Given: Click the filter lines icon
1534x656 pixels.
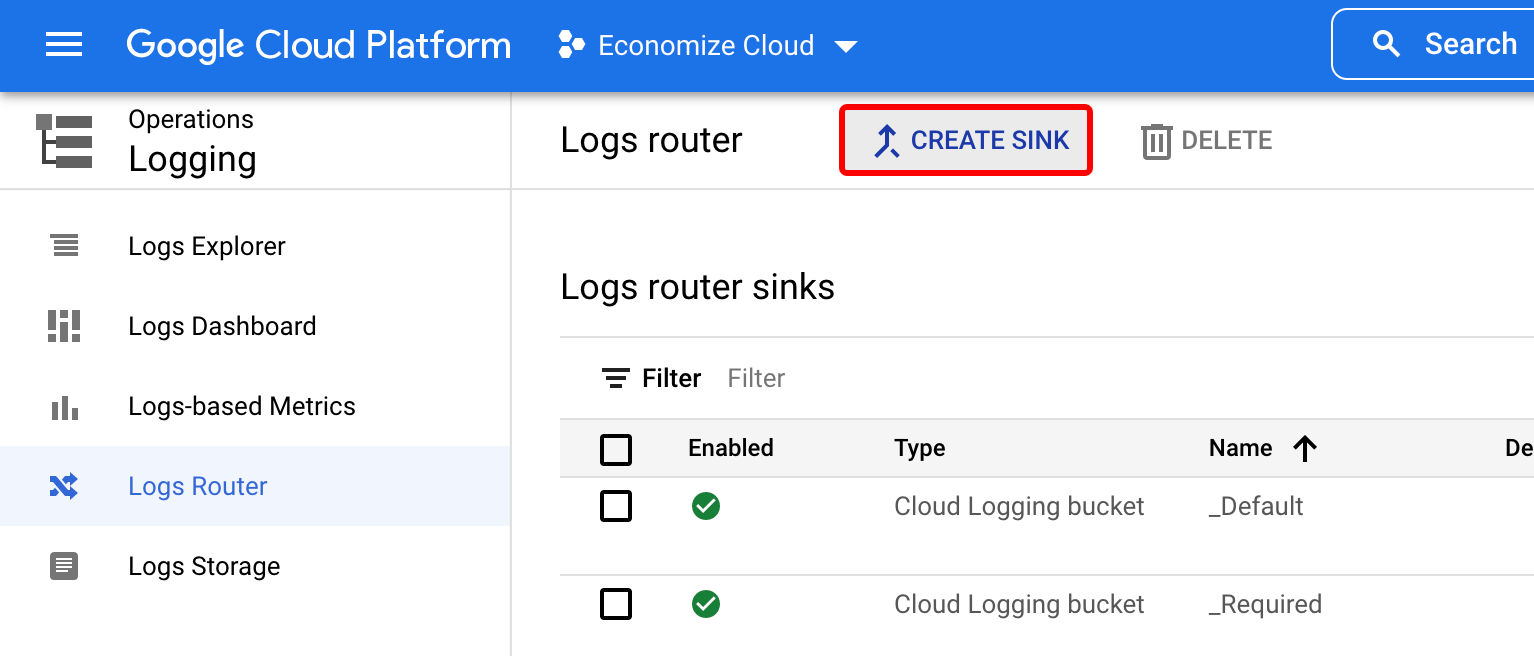Looking at the screenshot, I should 616,378.
